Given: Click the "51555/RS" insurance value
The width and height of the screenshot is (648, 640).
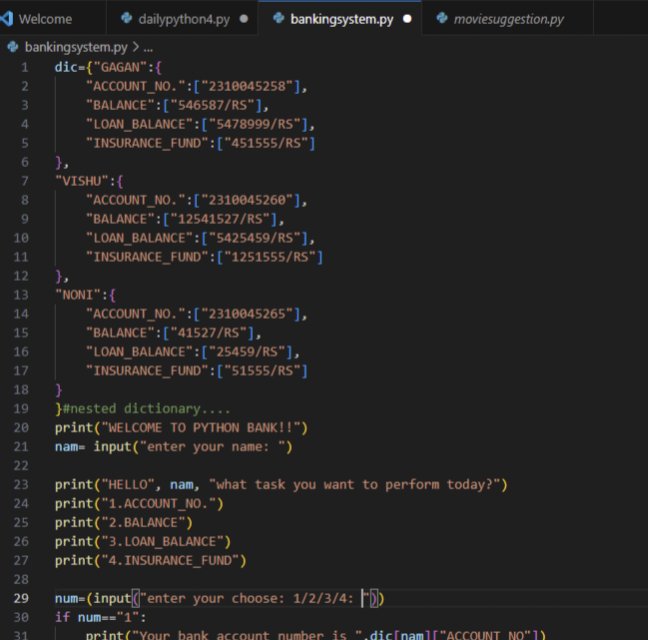Looking at the screenshot, I should (x=262, y=371).
